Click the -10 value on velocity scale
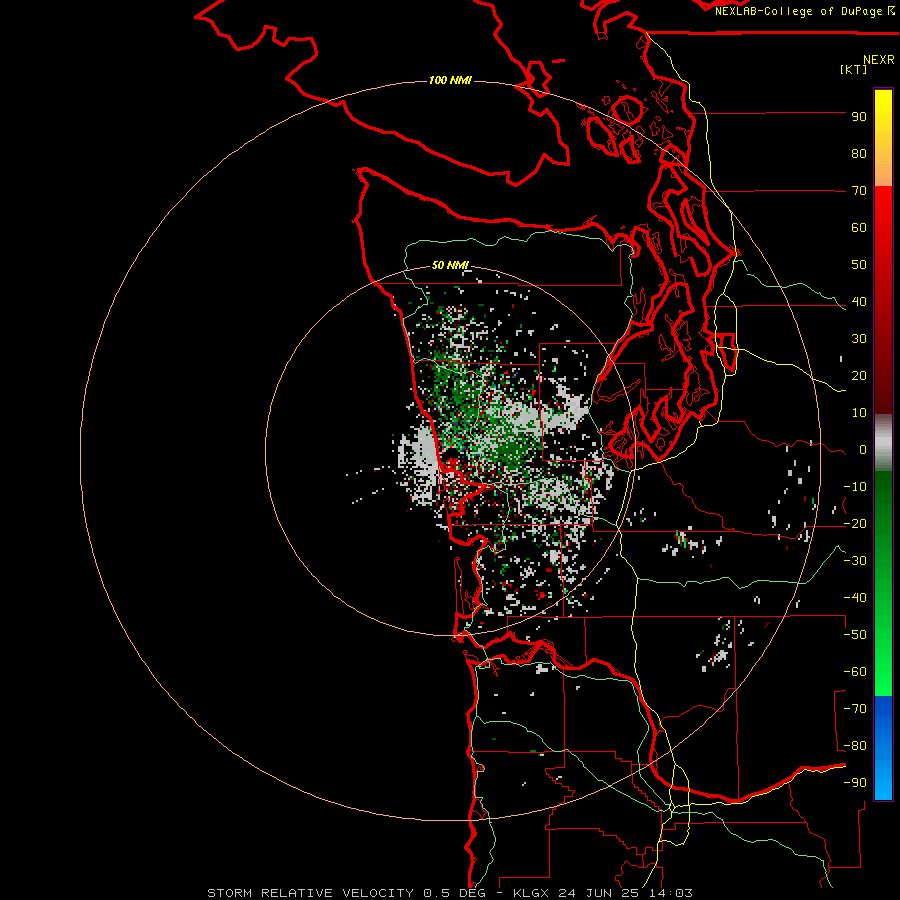Screen dimensions: 900x900 pyautogui.click(x=855, y=487)
